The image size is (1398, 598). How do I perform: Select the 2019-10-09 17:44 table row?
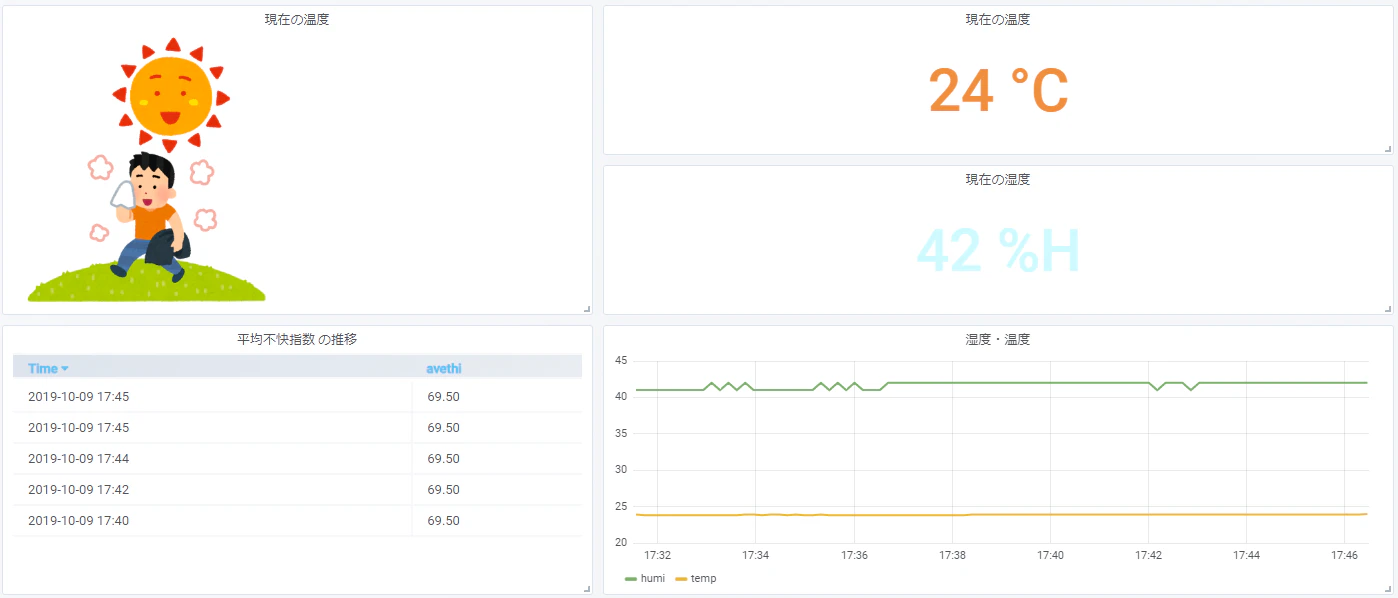[297, 459]
